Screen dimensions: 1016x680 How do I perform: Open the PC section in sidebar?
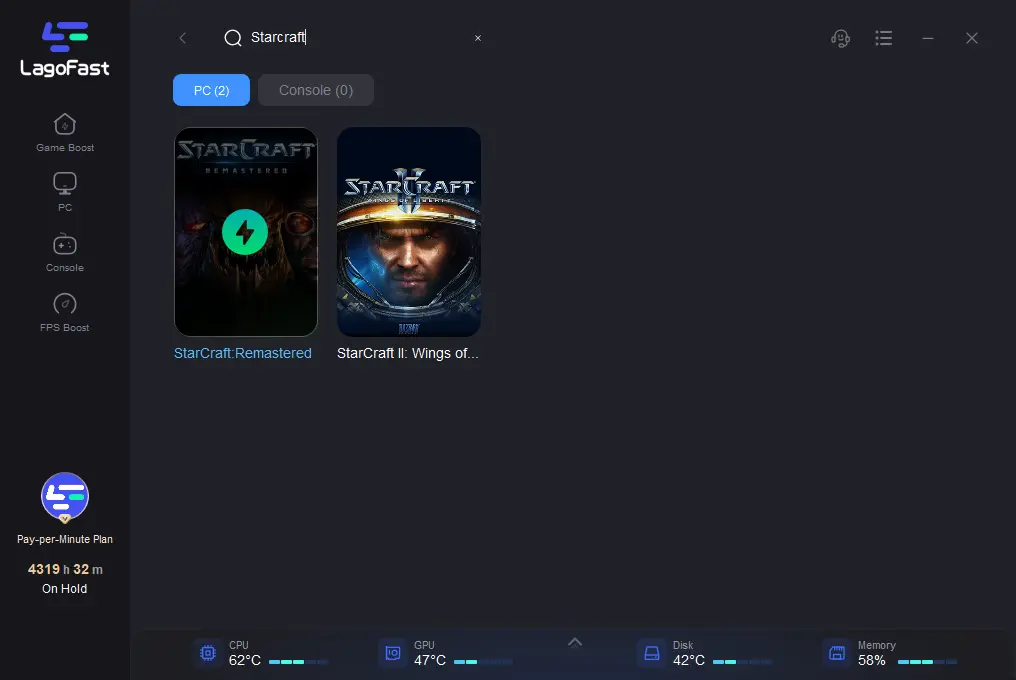[x=65, y=192]
